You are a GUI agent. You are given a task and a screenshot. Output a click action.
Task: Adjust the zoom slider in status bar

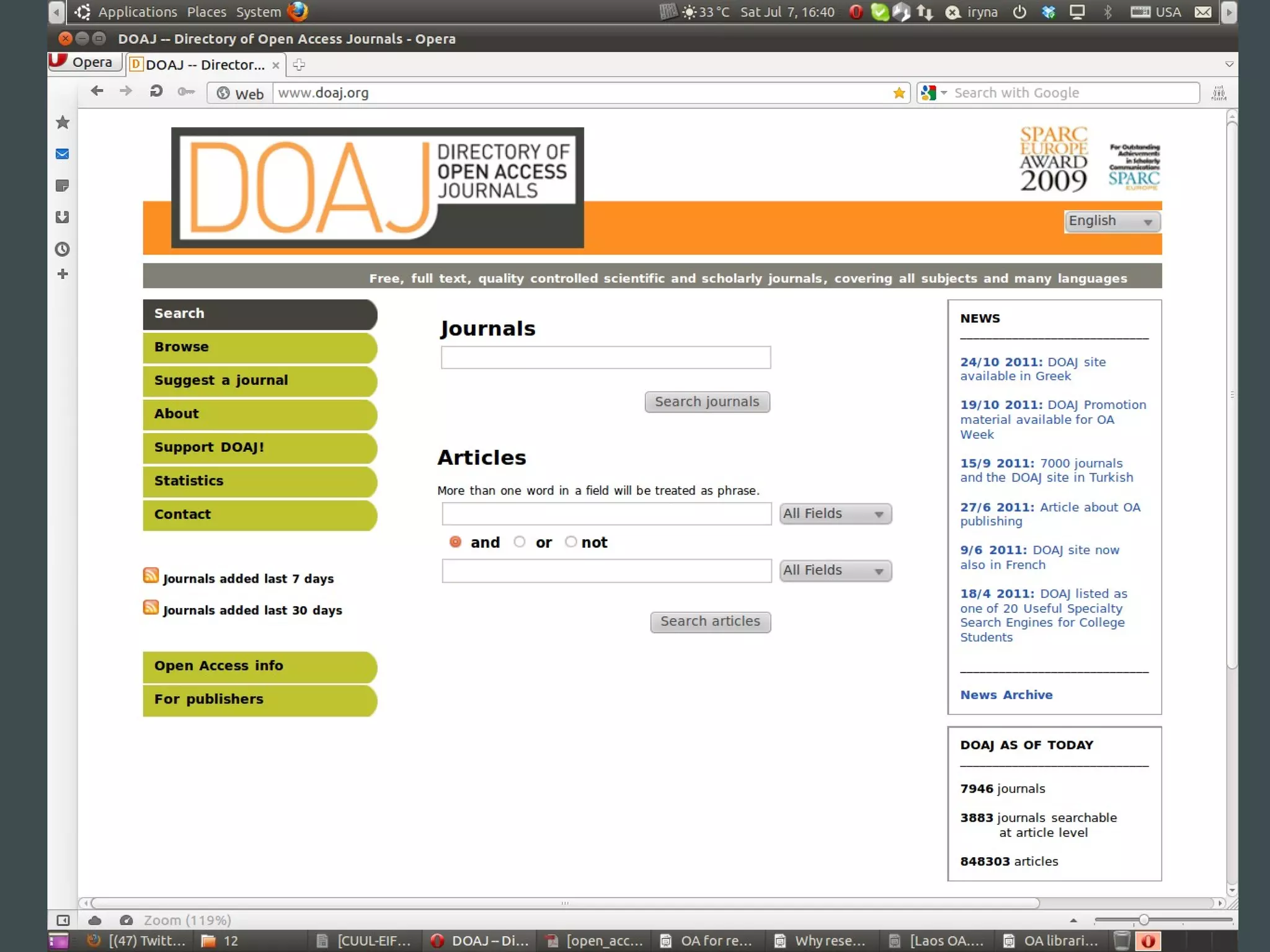[x=1143, y=920]
